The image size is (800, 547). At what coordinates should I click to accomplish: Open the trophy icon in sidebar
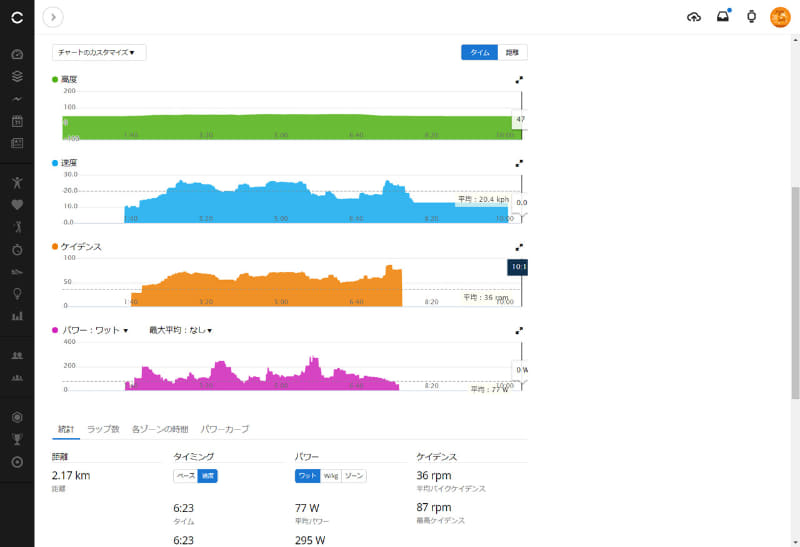click(17, 439)
